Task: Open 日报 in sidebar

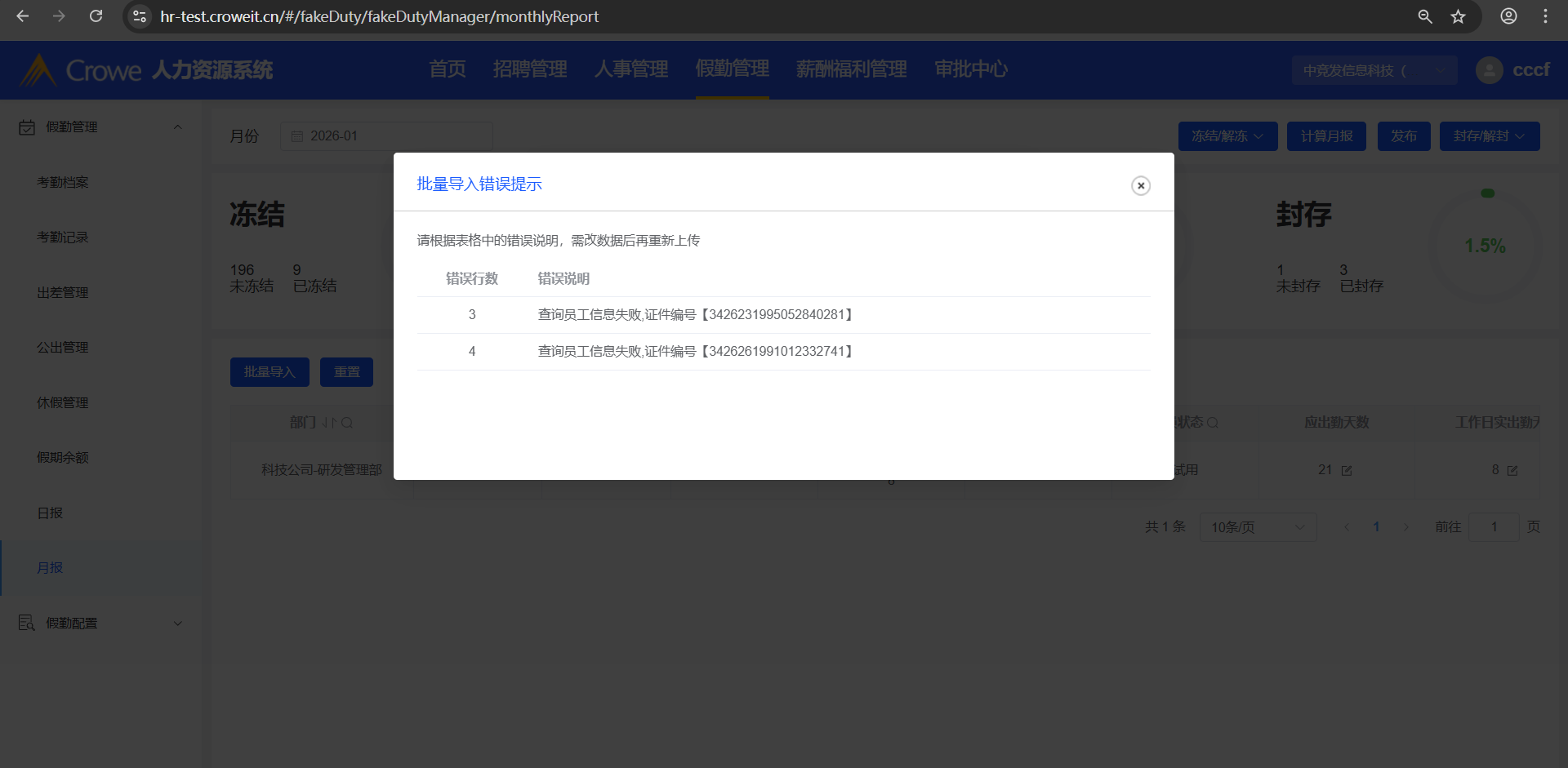Action: click(50, 513)
